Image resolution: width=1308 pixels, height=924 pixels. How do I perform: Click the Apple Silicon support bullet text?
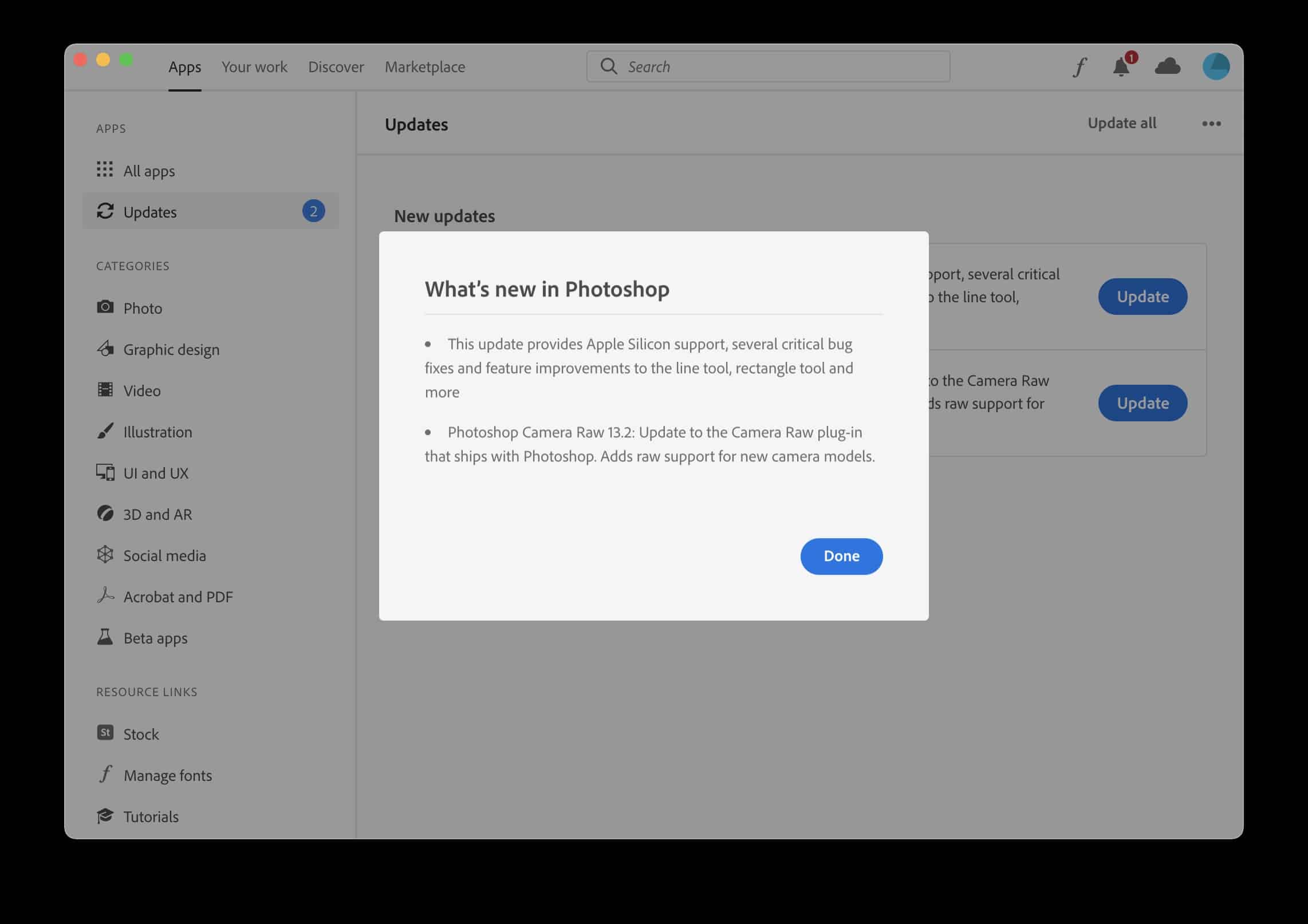tap(639, 368)
